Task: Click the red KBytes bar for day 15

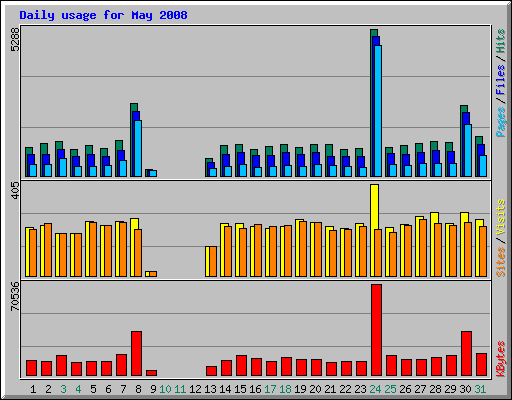Action: [x=241, y=365]
